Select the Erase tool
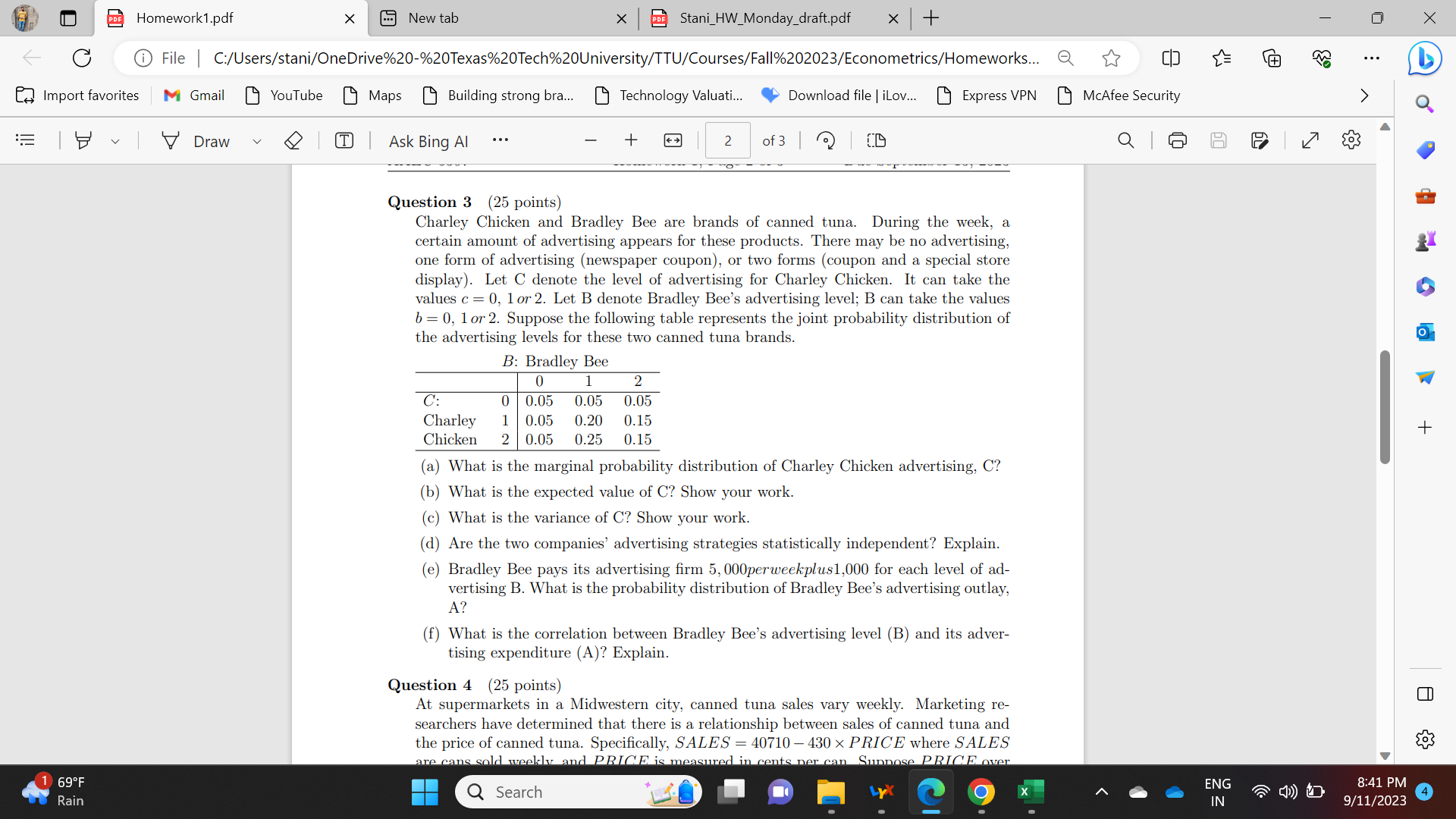This screenshot has width=1456, height=819. point(293,140)
